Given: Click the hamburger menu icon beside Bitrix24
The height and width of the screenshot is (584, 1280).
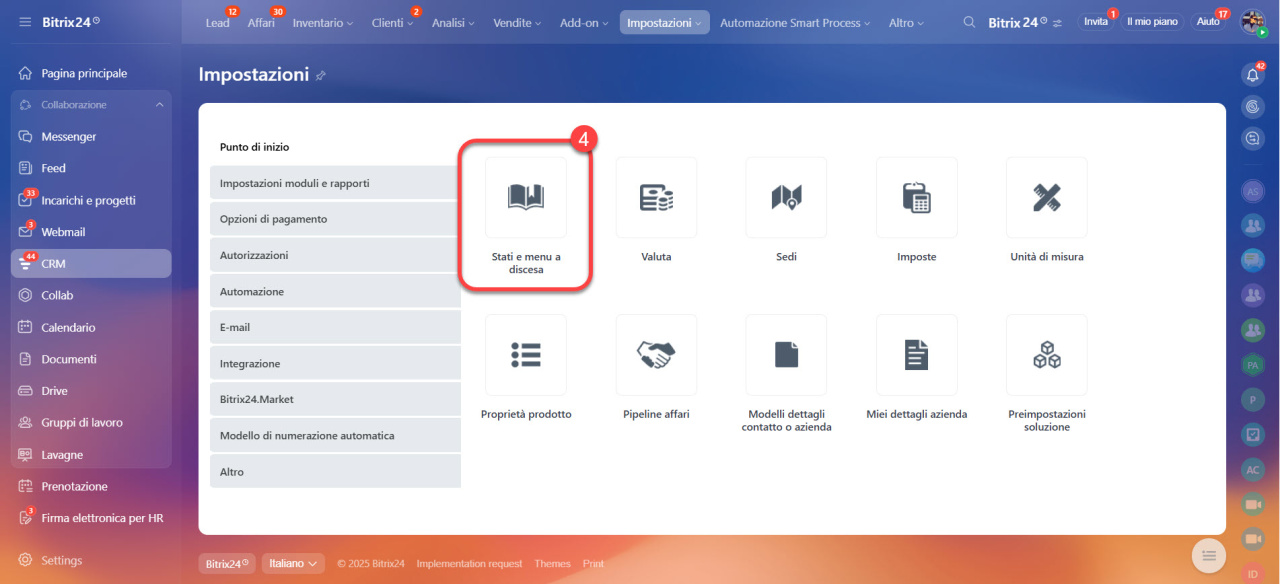Looking at the screenshot, I should pyautogui.click(x=24, y=21).
